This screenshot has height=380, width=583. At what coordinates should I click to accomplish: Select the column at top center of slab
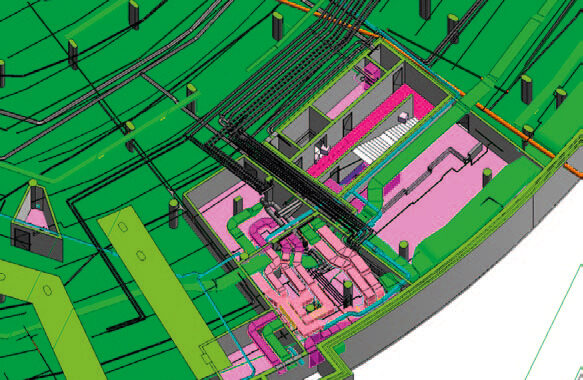coord(277,26)
